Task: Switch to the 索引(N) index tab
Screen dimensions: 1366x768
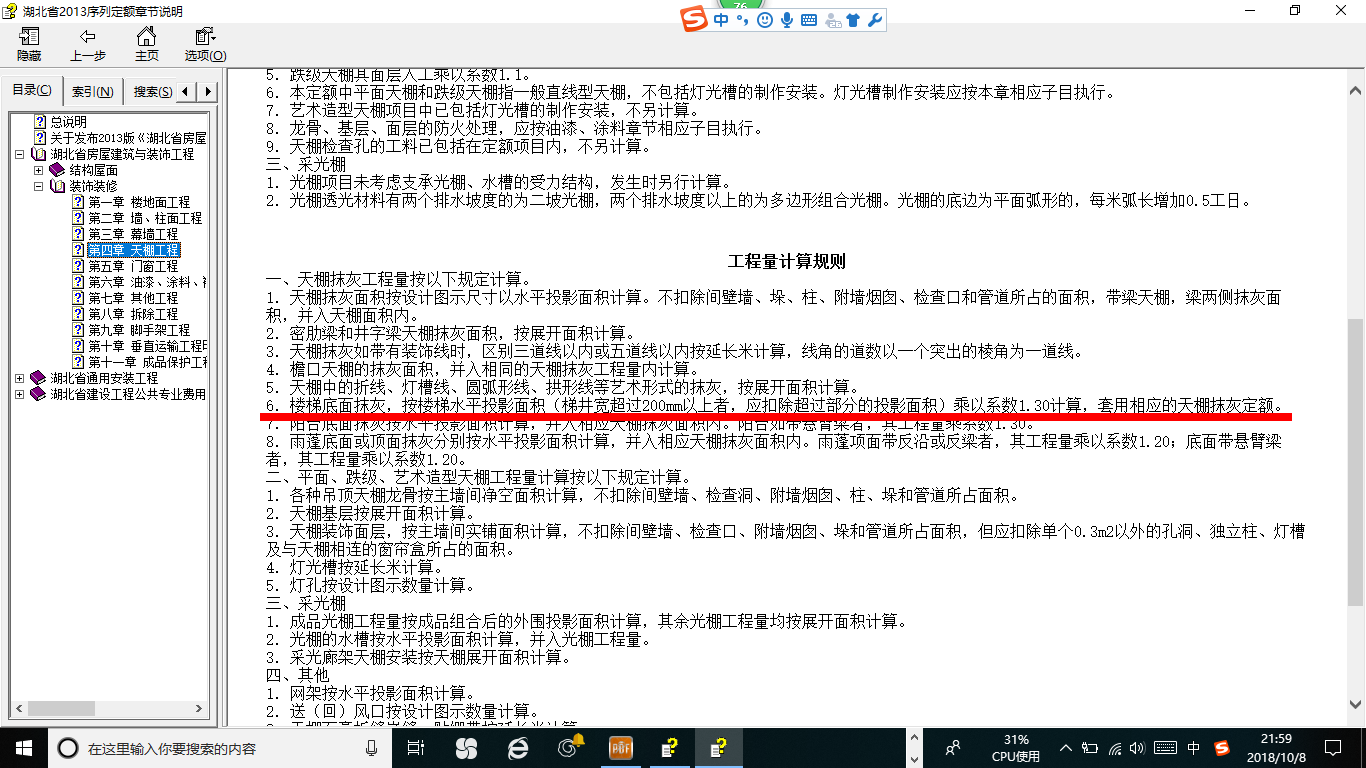Action: [92, 92]
